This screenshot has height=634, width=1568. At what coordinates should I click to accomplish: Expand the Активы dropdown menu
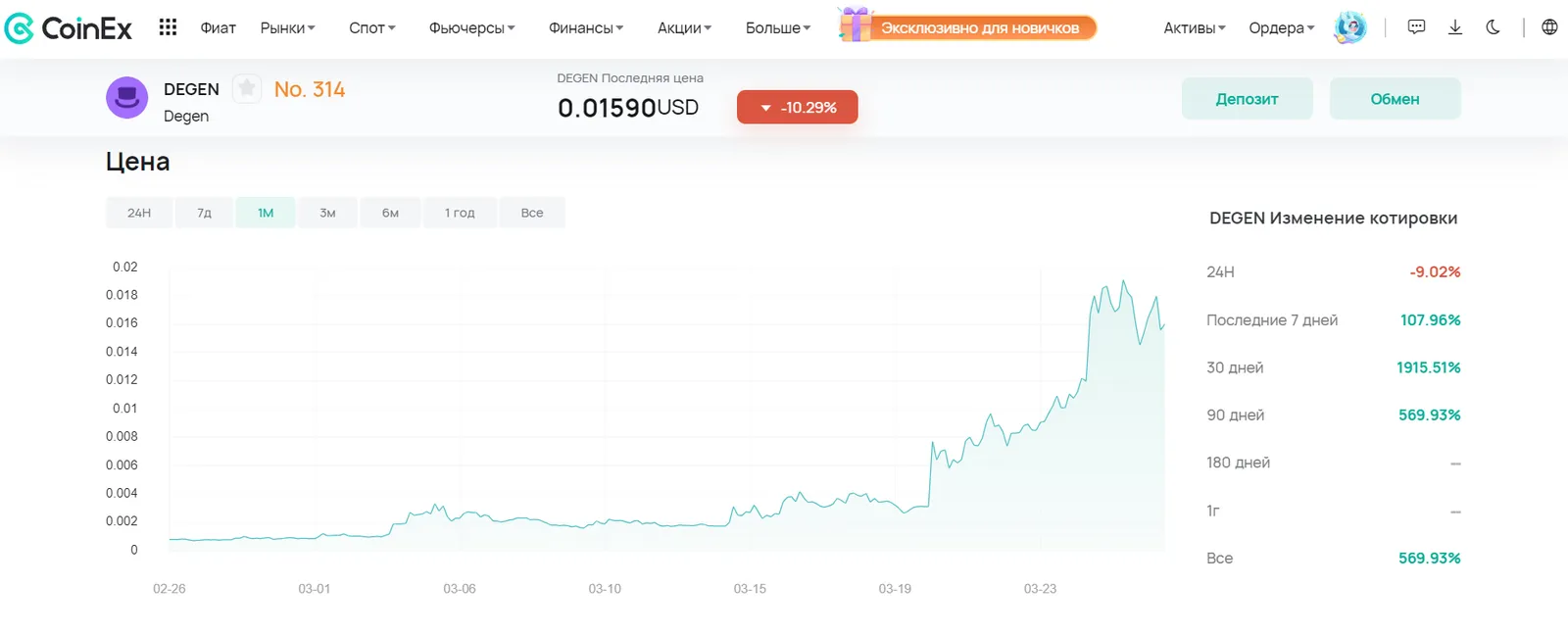tap(1195, 28)
